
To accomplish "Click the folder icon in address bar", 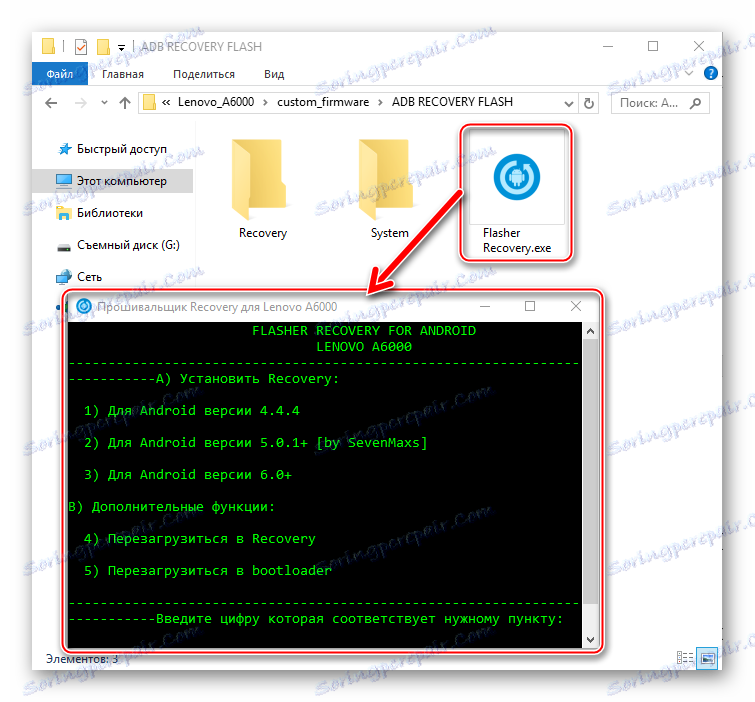I will click(150, 103).
